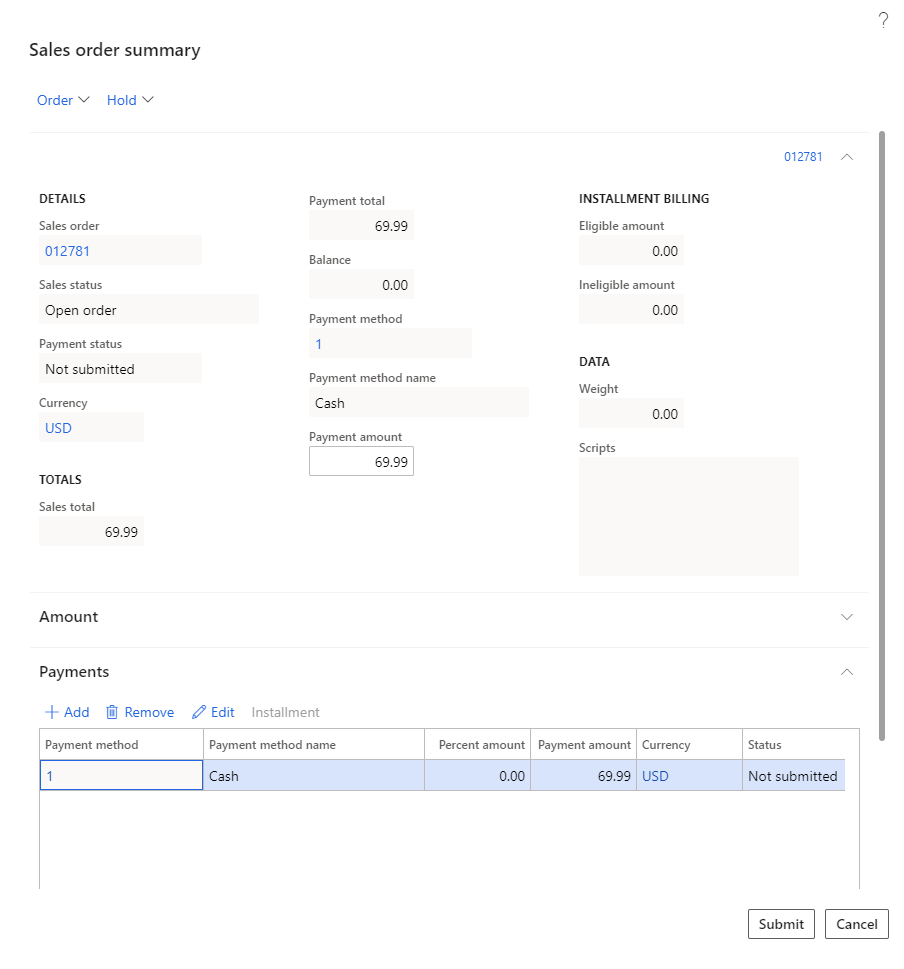
Task: Click the Add icon in Payments toolbar
Action: point(66,712)
